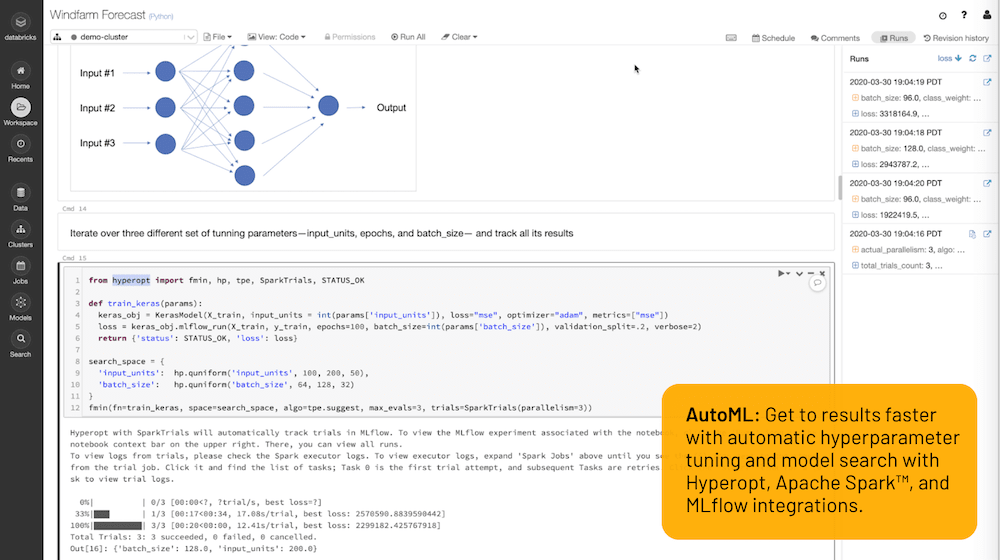Open the File menu
This screenshot has width=1000, height=560.
click(218, 37)
